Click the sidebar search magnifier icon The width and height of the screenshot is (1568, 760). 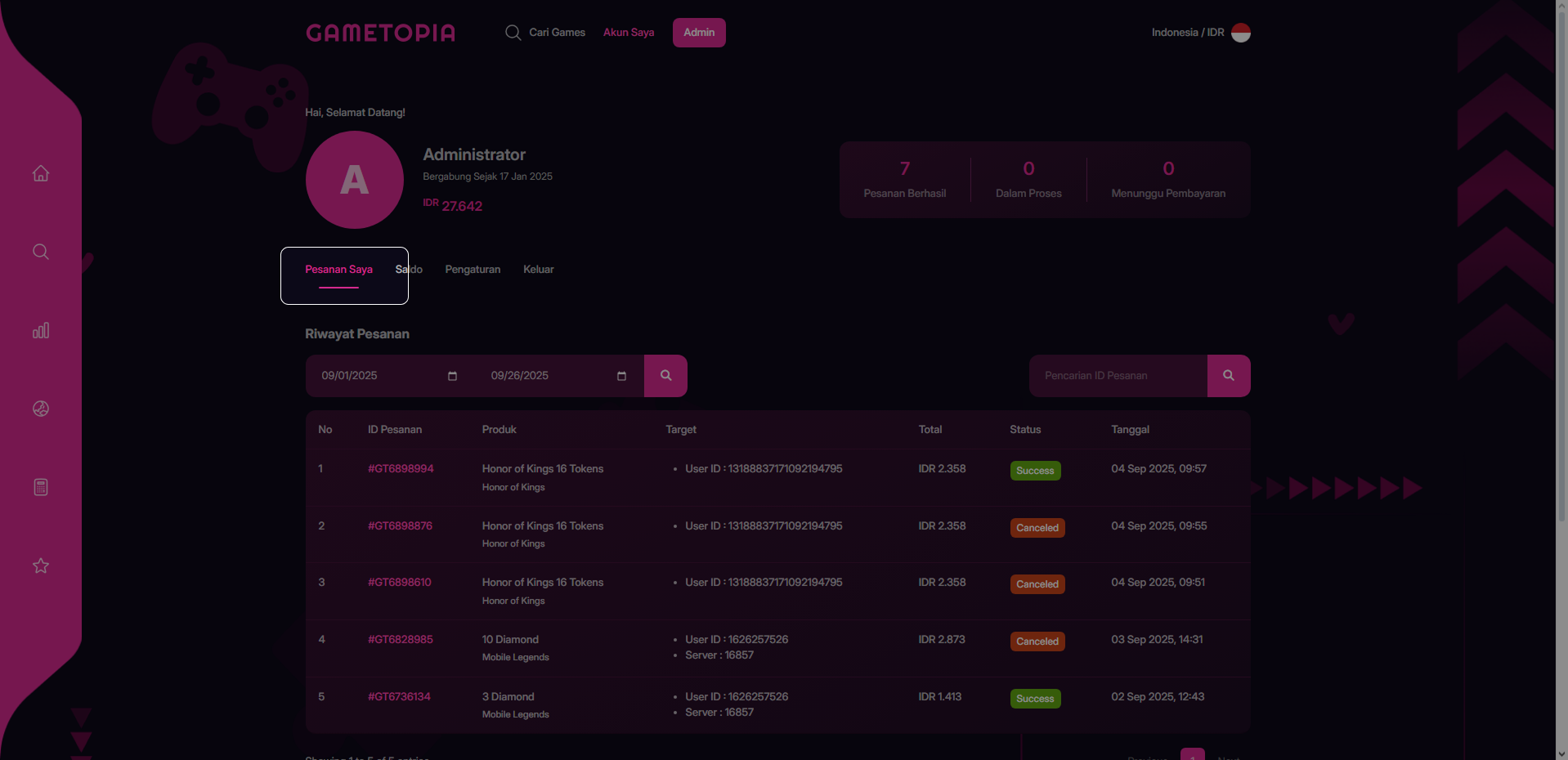point(41,252)
